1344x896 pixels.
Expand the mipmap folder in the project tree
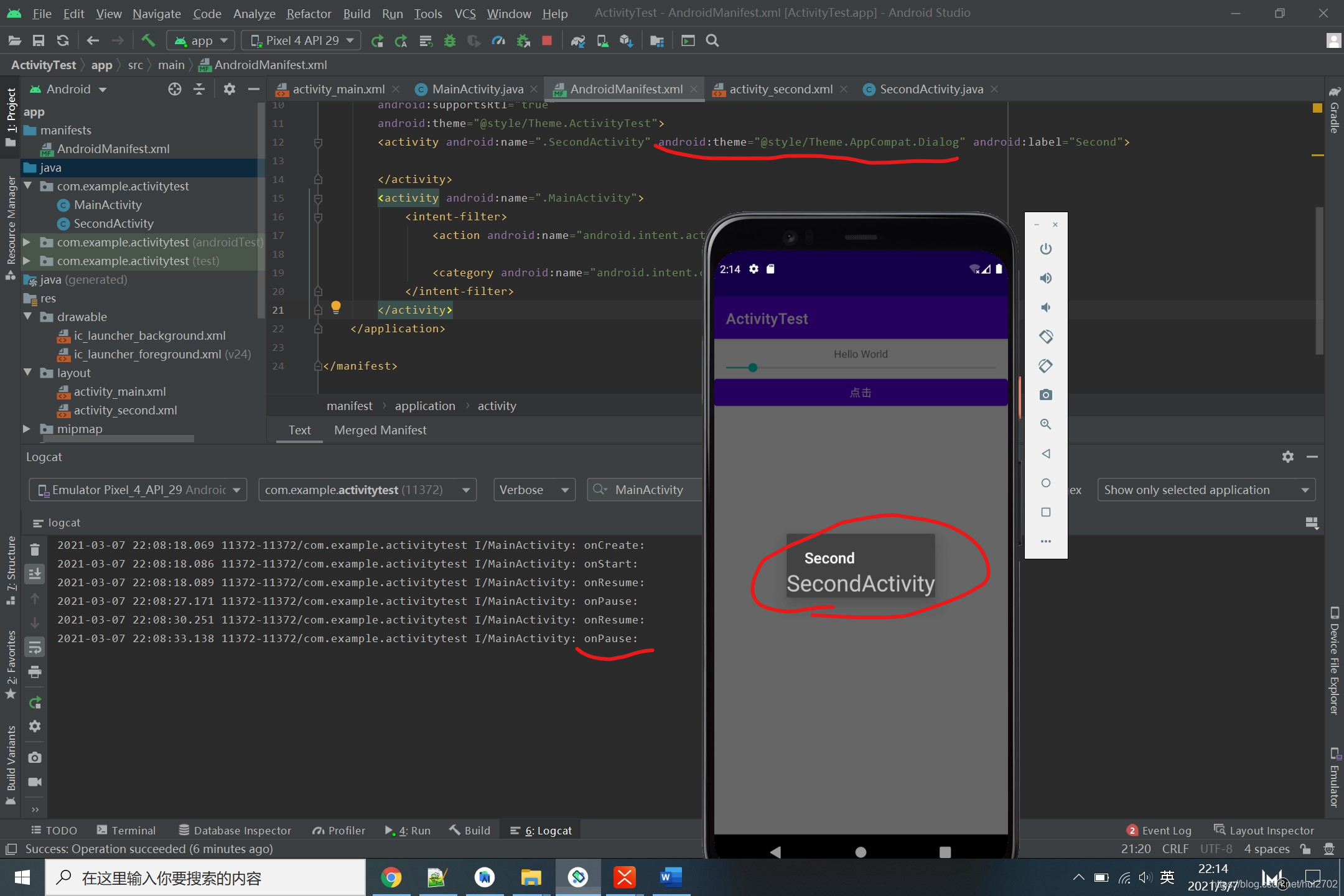26,429
